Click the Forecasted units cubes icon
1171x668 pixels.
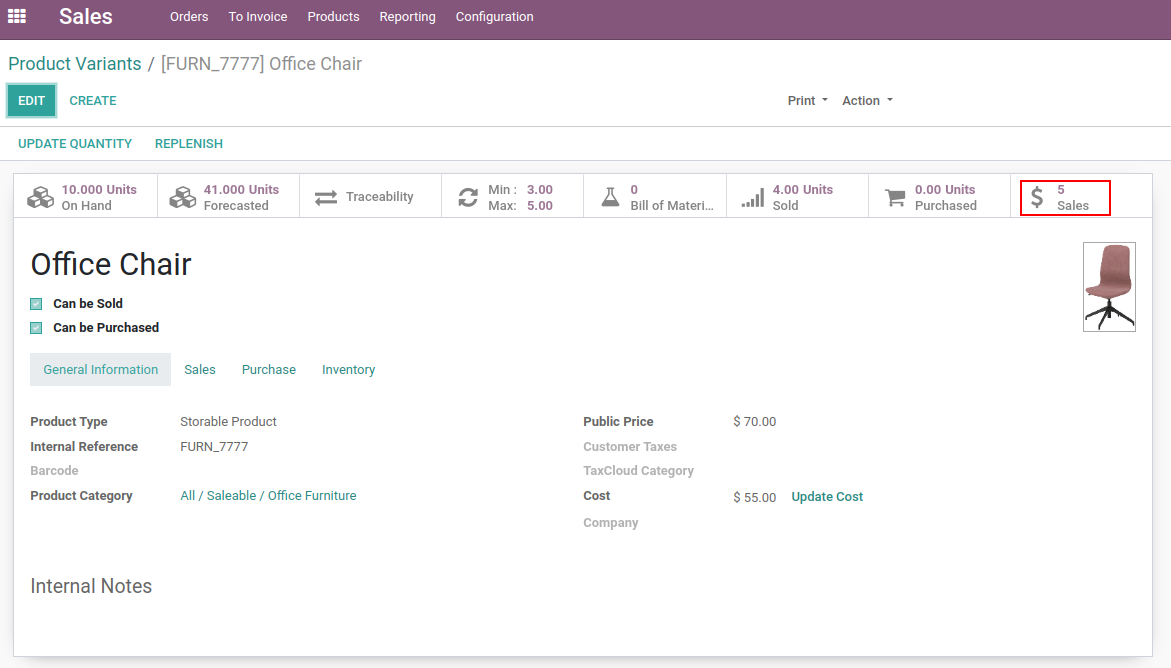click(183, 197)
